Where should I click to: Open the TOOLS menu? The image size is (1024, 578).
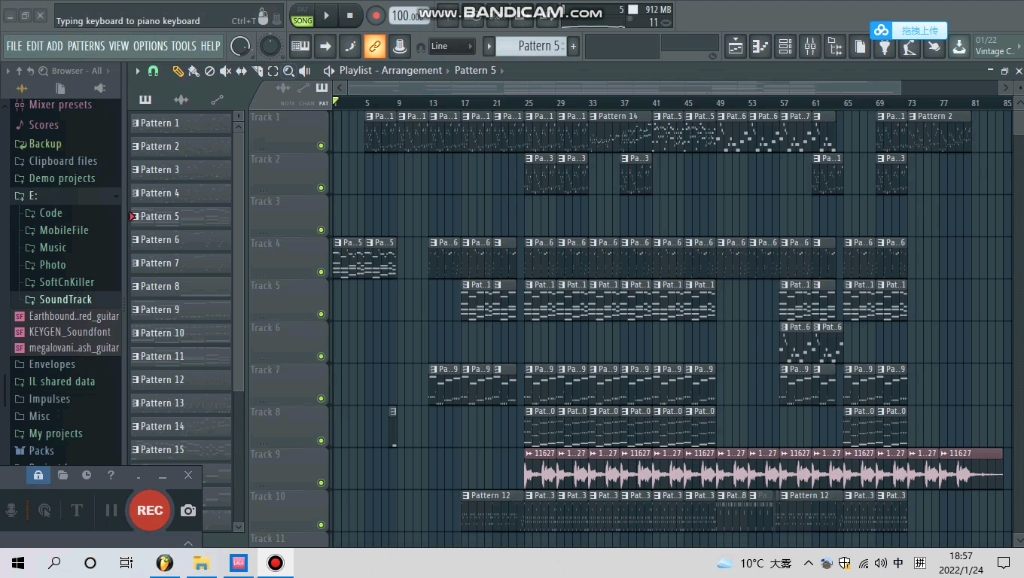pos(184,46)
